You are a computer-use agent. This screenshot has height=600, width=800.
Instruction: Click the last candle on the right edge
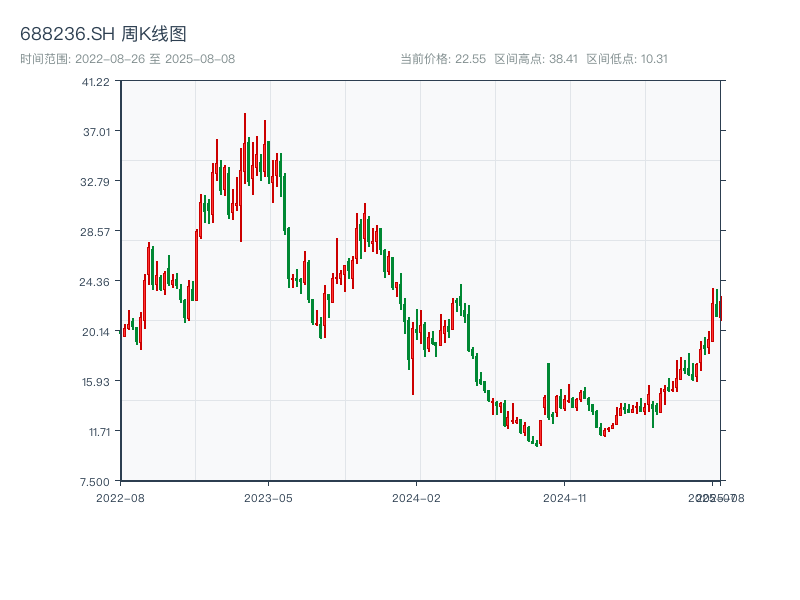coord(720,308)
